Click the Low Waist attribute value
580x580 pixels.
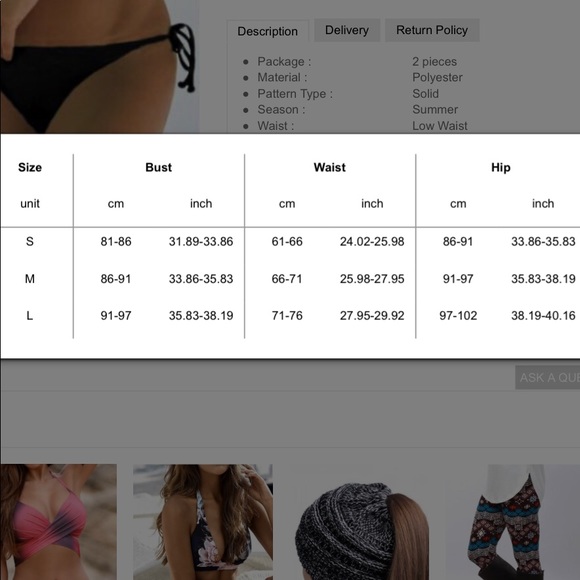tap(440, 126)
